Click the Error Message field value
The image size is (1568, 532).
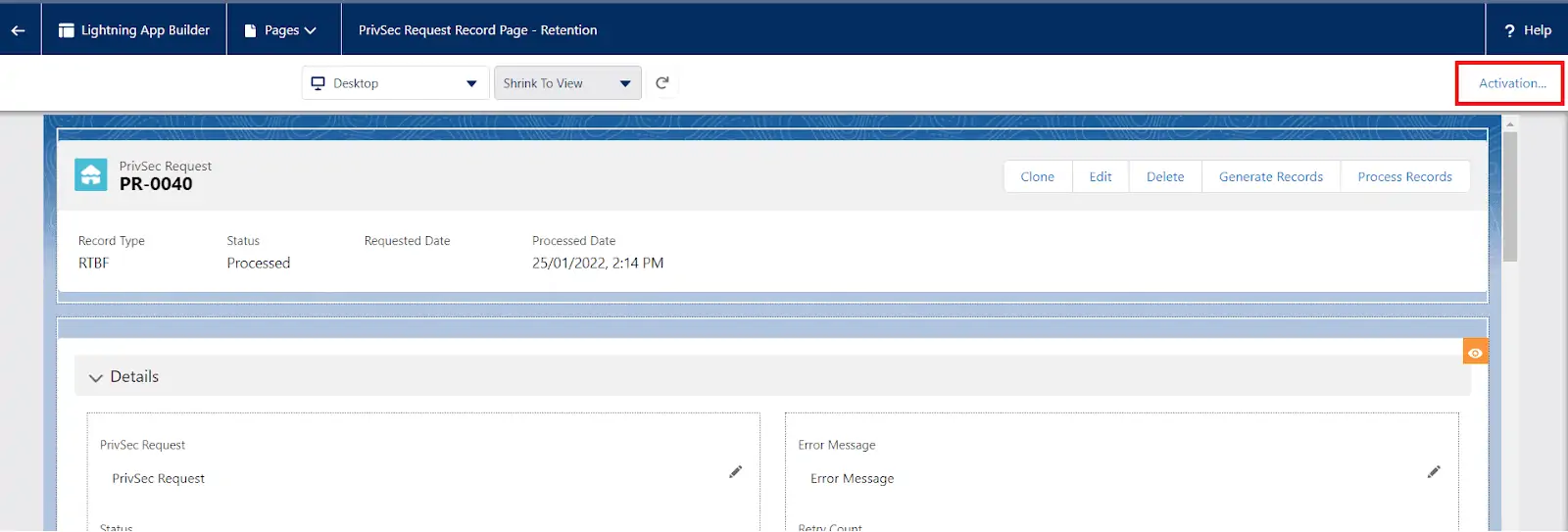click(x=852, y=479)
